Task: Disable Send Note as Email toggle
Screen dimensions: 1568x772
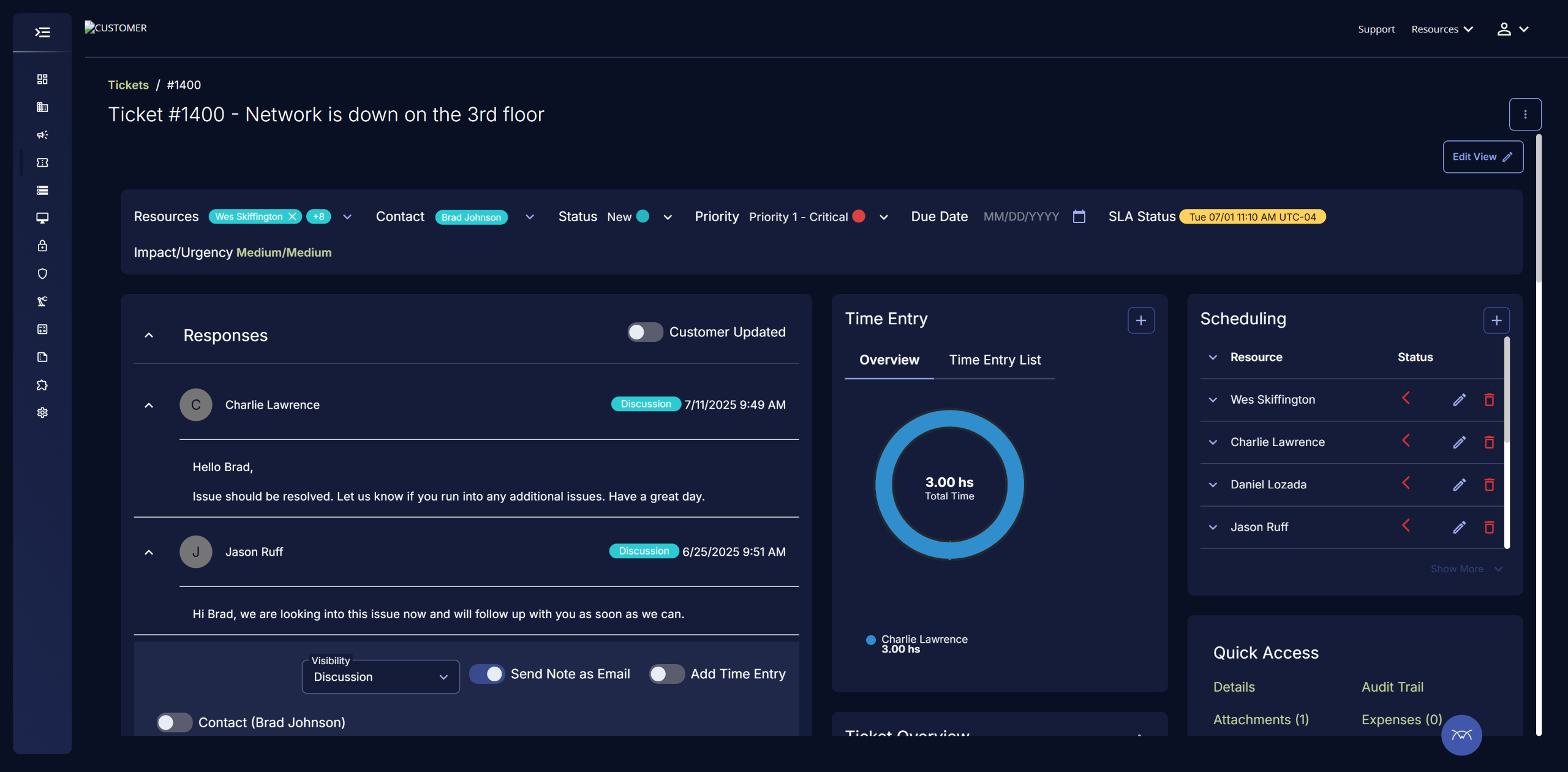Action: tap(488, 674)
